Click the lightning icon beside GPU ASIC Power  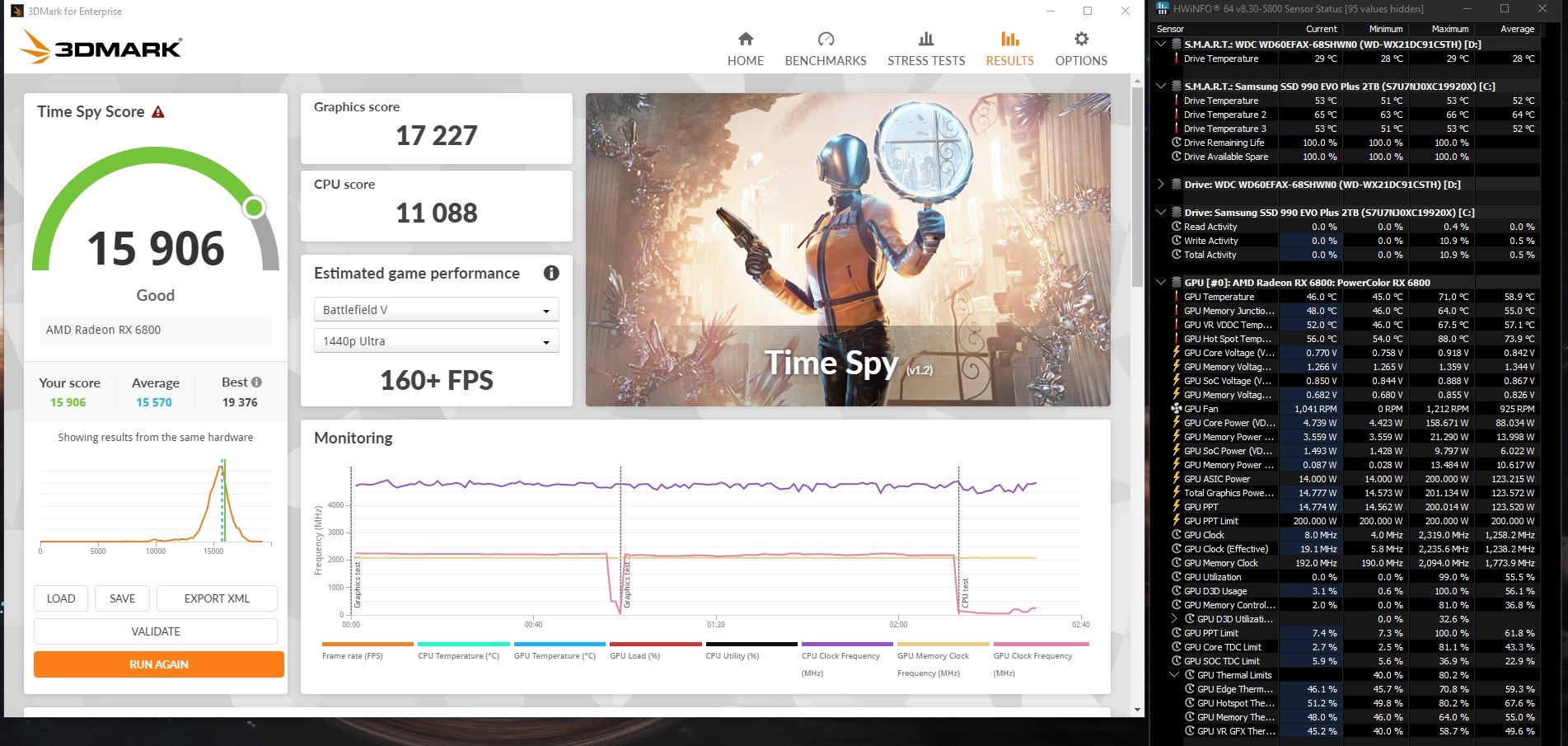coord(1177,479)
